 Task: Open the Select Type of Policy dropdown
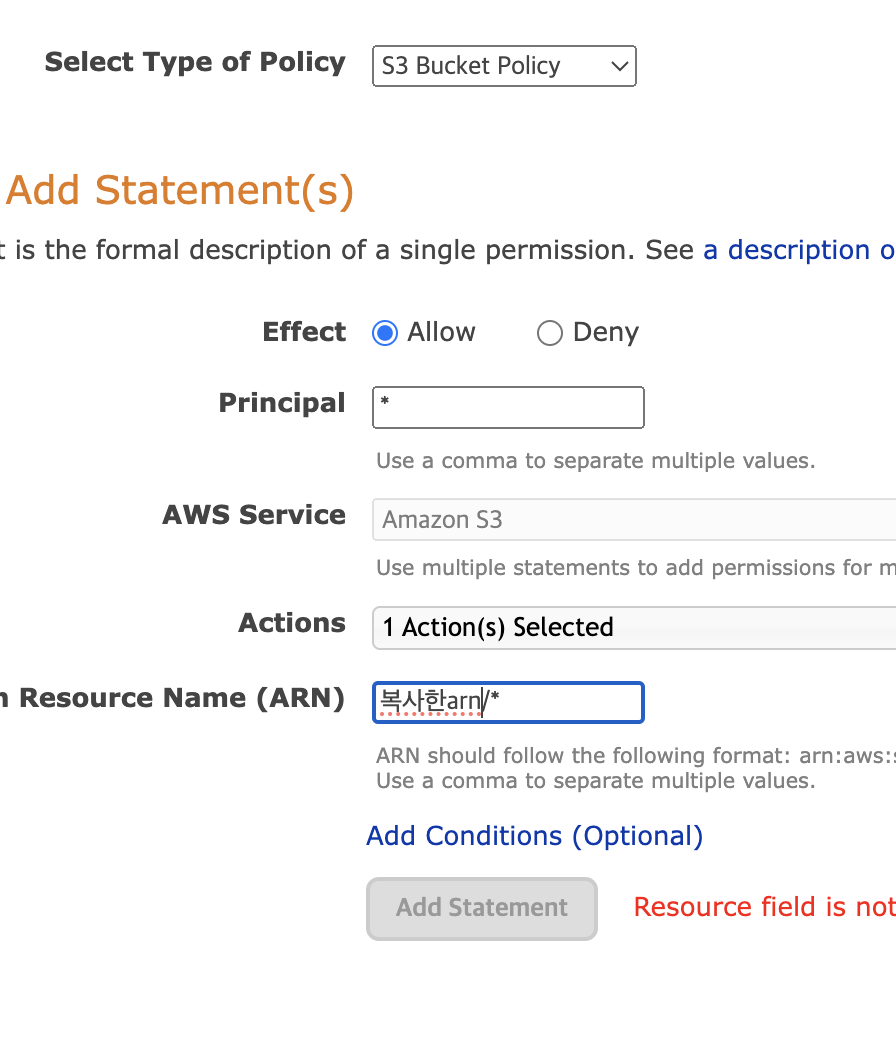(503, 66)
